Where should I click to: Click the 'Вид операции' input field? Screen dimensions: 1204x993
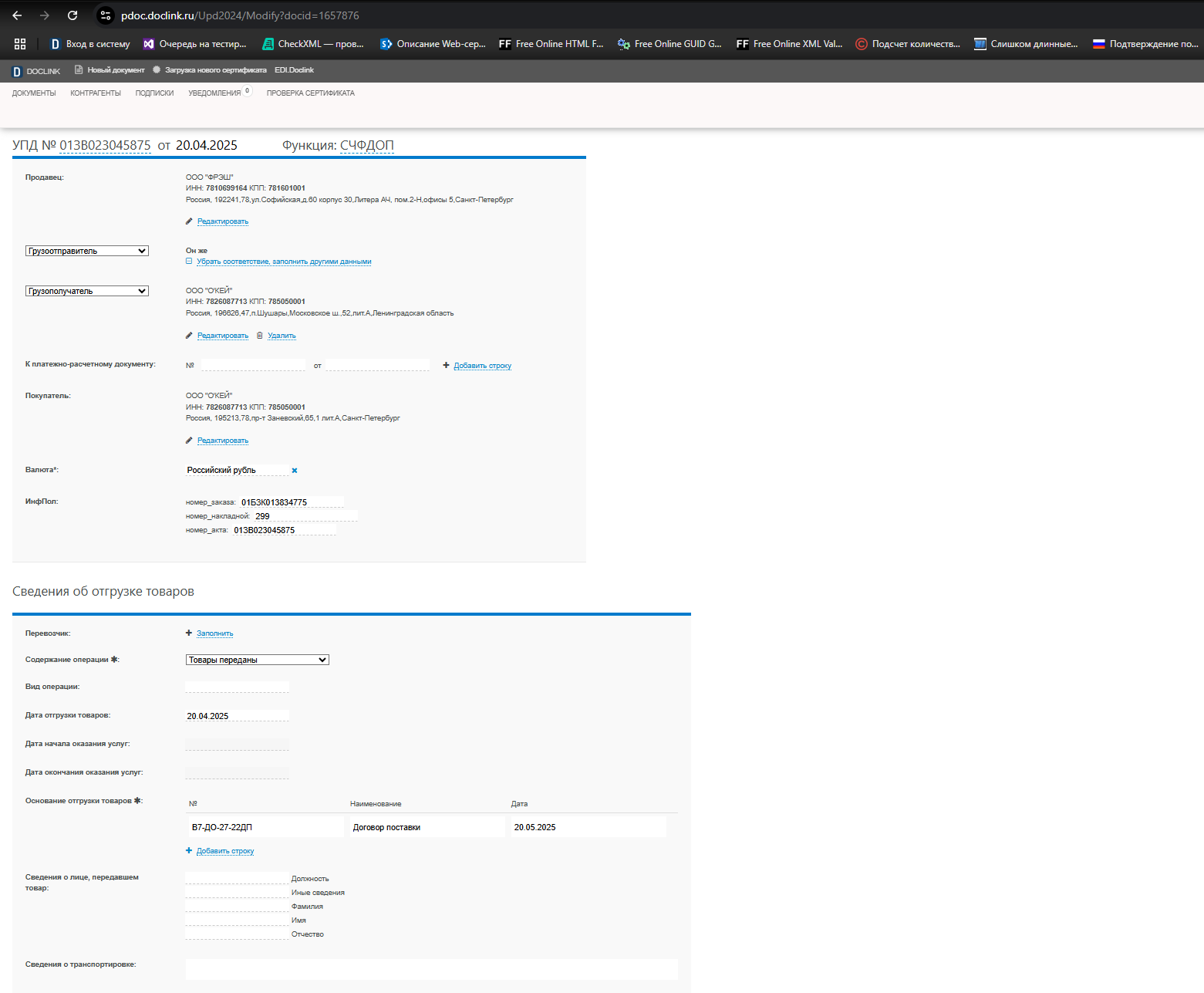pos(237,687)
